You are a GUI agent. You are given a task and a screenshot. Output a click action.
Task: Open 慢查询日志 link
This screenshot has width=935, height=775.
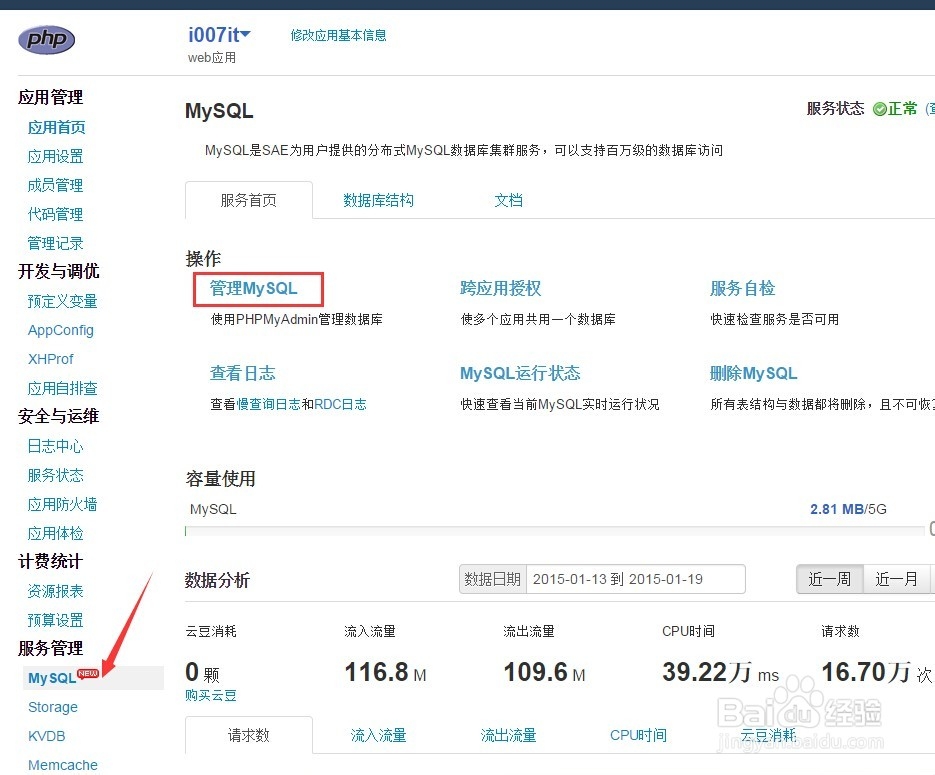point(269,404)
